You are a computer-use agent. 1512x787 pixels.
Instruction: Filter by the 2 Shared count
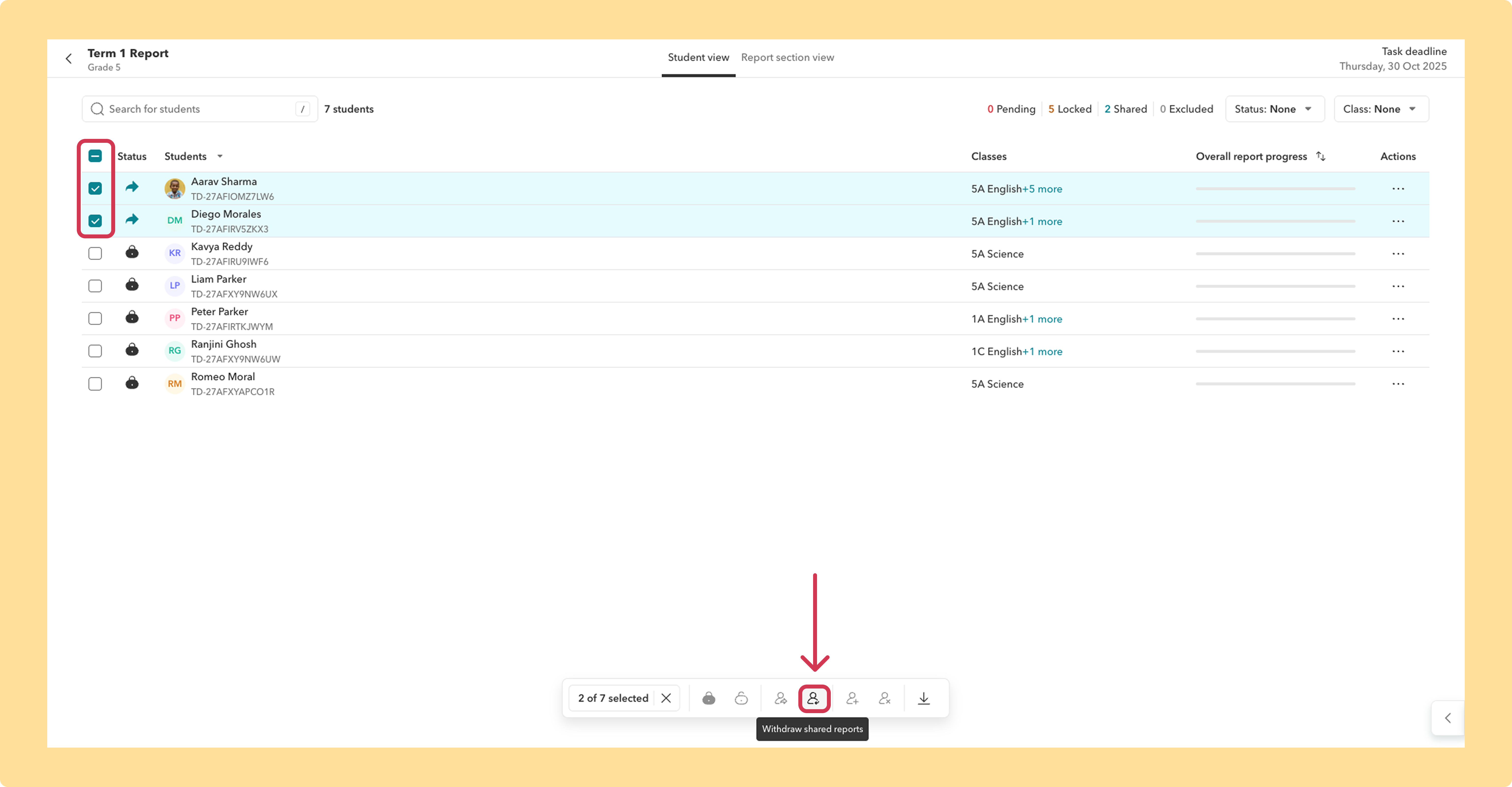click(x=1126, y=109)
